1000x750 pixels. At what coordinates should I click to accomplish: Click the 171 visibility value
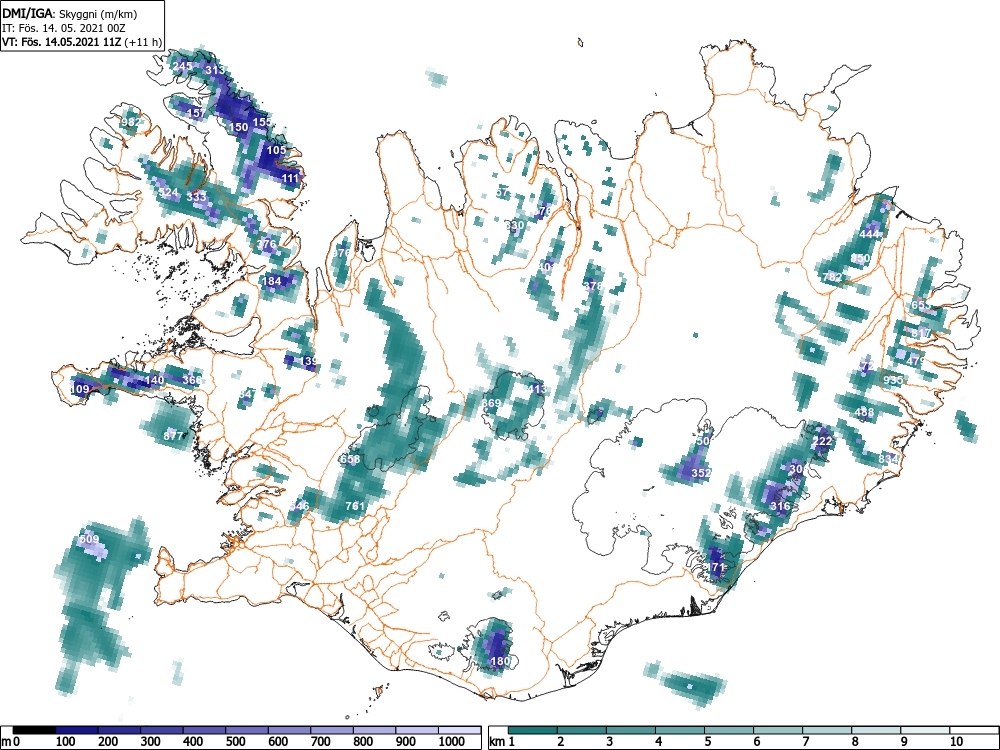click(x=716, y=567)
